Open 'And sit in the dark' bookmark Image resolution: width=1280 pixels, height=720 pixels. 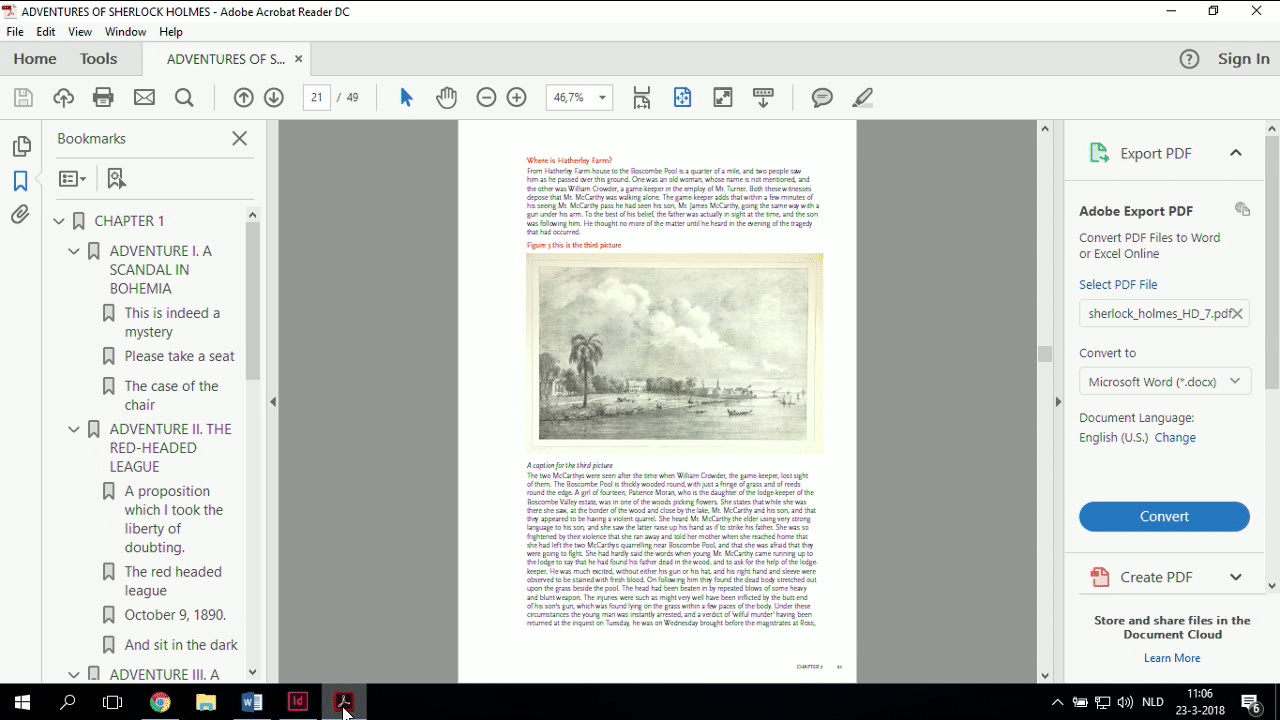[x=181, y=645]
